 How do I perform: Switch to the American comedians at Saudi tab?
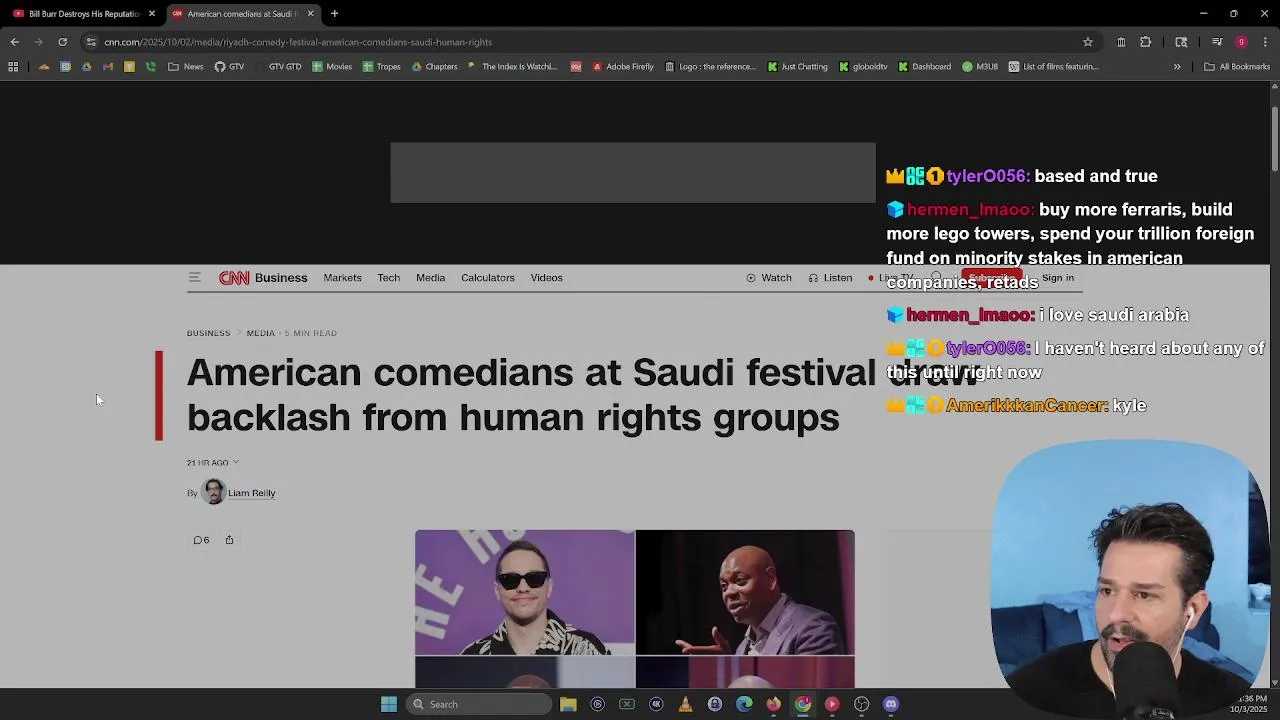click(241, 14)
